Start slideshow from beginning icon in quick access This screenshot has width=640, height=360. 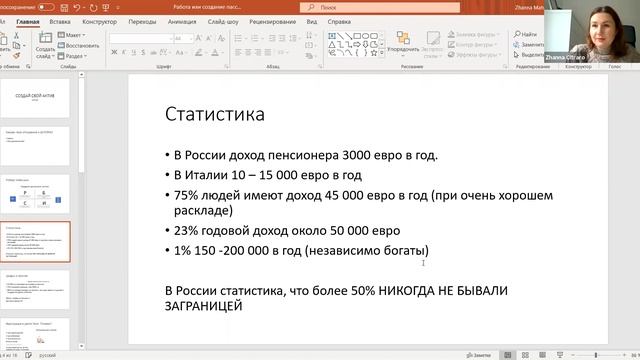(106, 7)
